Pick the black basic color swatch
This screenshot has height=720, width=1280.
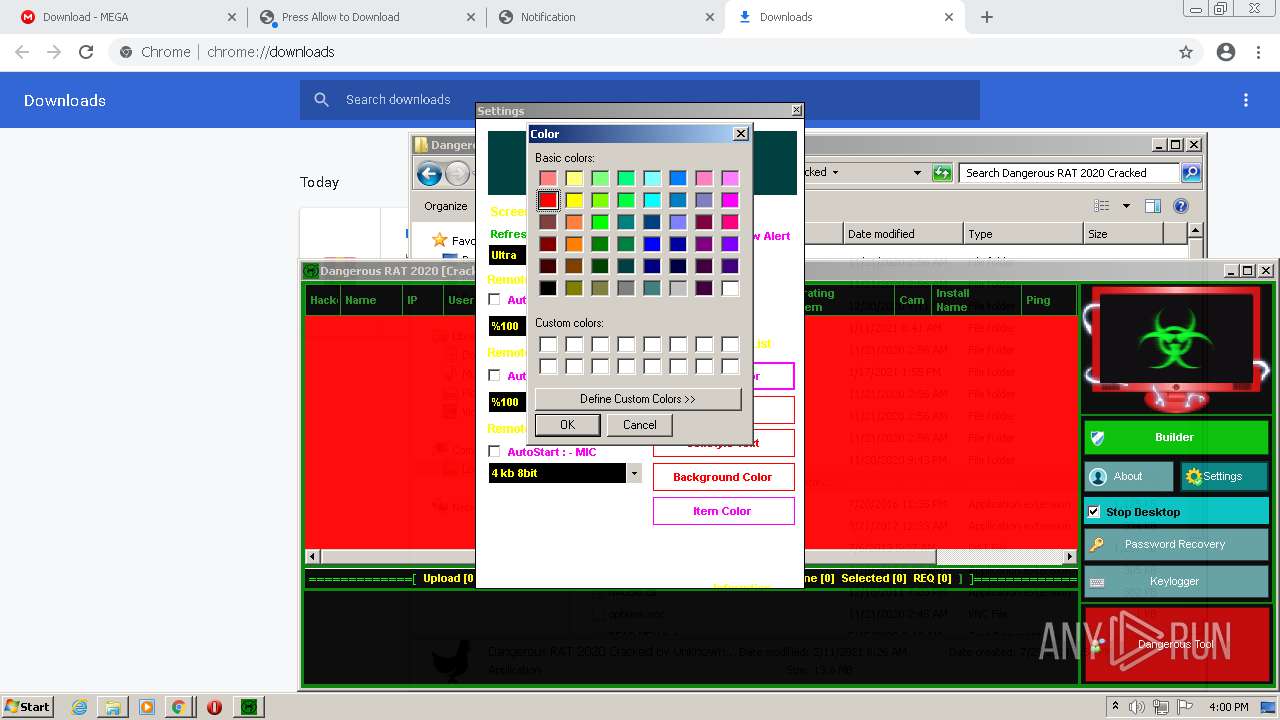pos(548,288)
